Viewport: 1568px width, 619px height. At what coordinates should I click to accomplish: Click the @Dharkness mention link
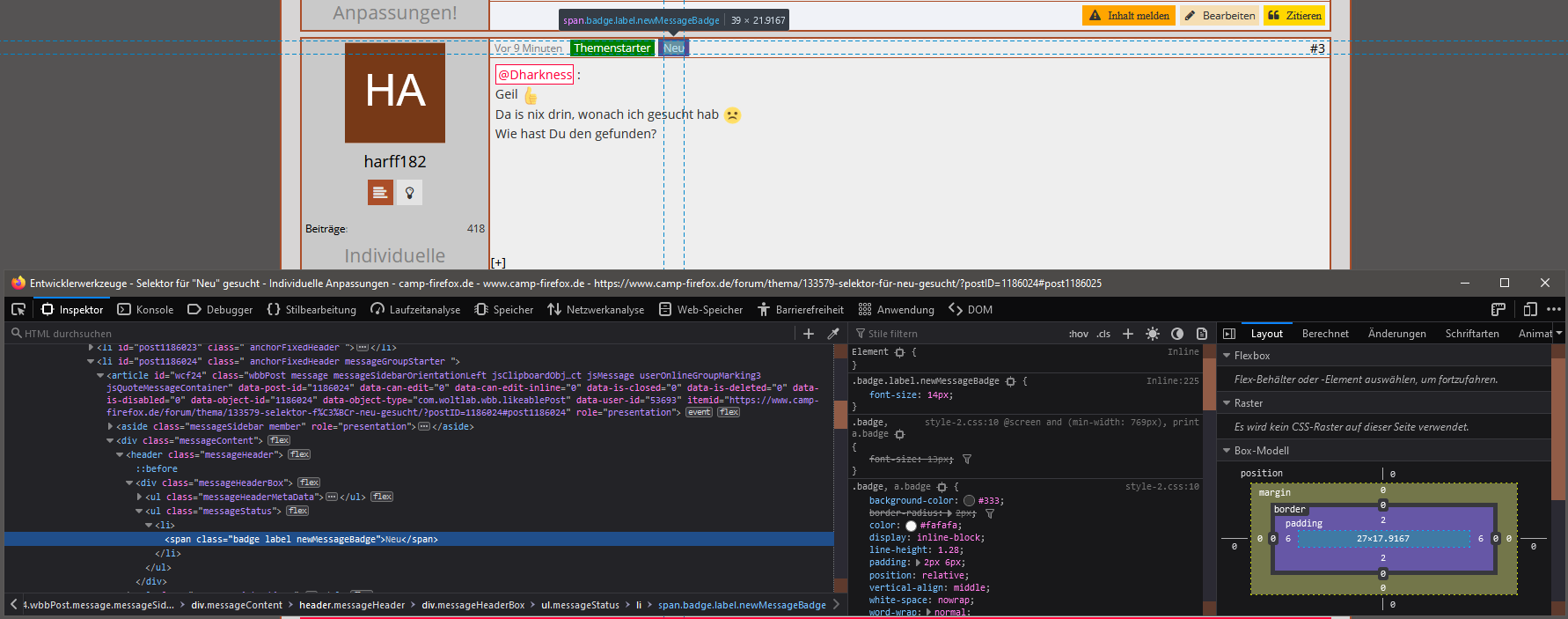(x=535, y=75)
